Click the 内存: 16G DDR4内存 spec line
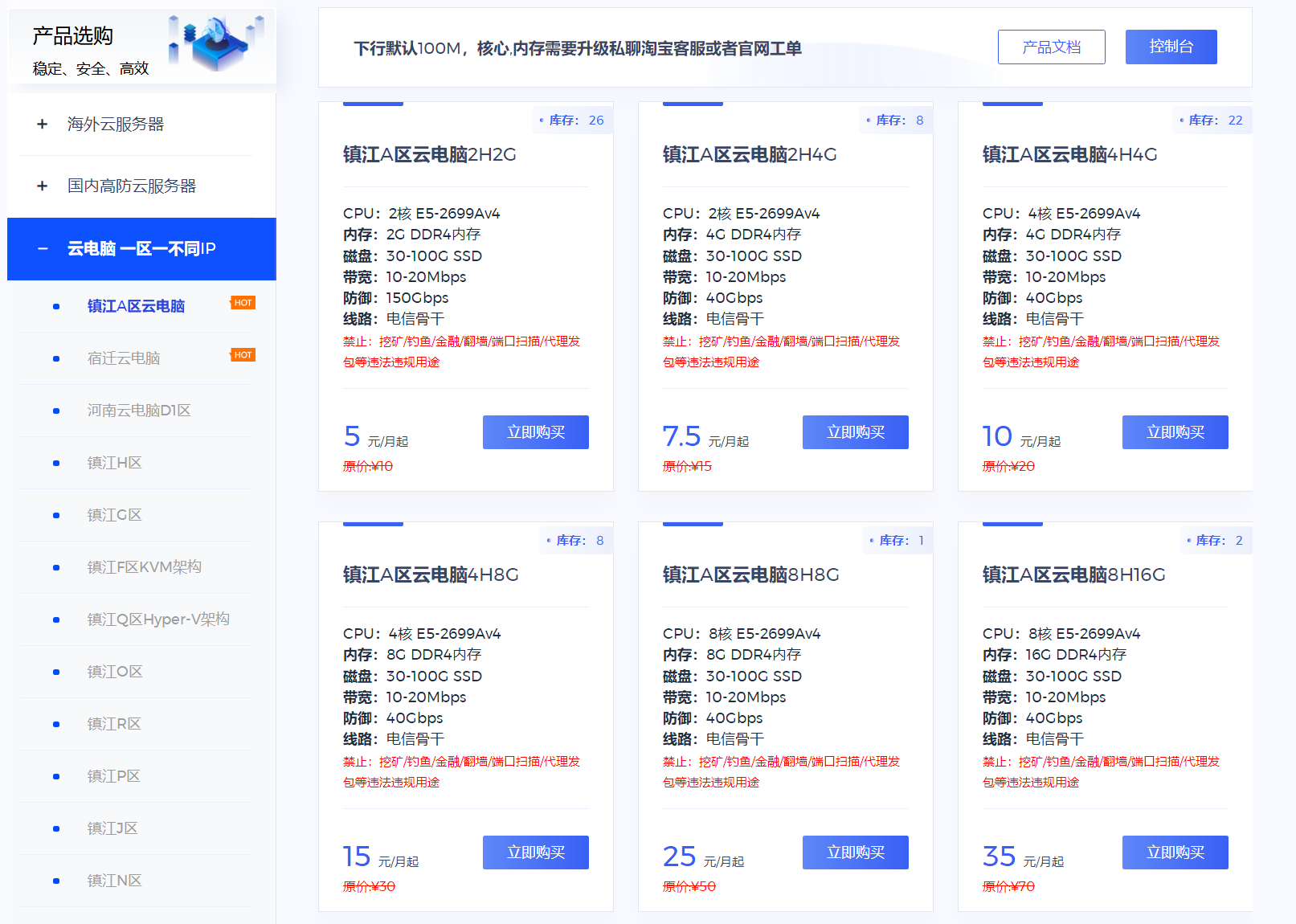This screenshot has width=1296, height=924. tap(1054, 655)
